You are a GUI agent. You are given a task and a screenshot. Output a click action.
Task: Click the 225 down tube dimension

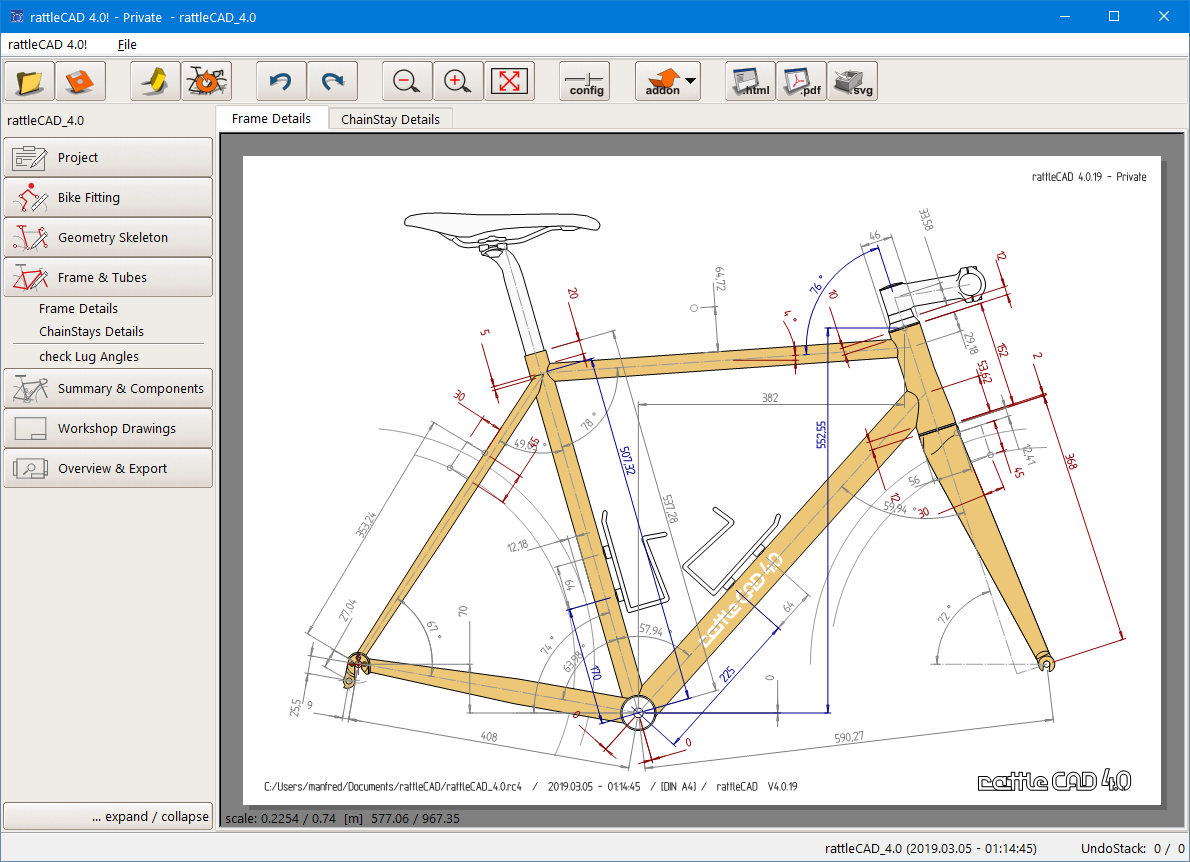[726, 674]
